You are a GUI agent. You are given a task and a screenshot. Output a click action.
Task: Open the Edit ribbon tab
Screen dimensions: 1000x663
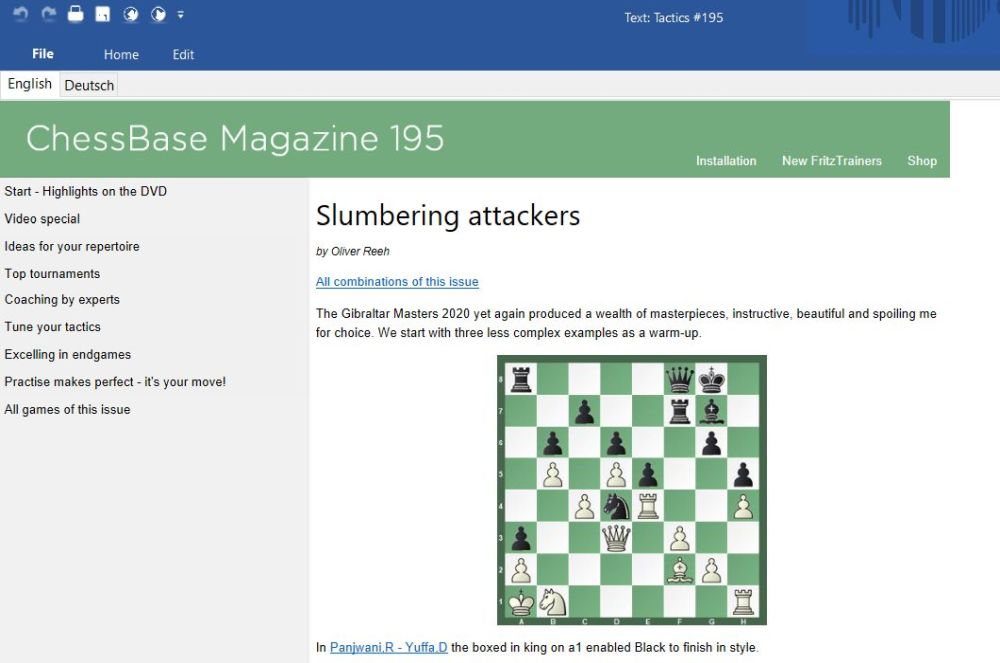tap(183, 55)
